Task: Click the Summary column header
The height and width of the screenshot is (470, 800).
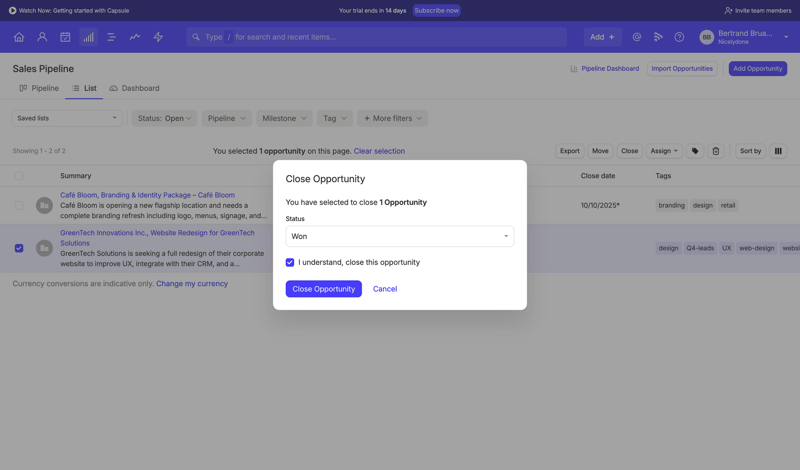Action: pyautogui.click(x=76, y=176)
